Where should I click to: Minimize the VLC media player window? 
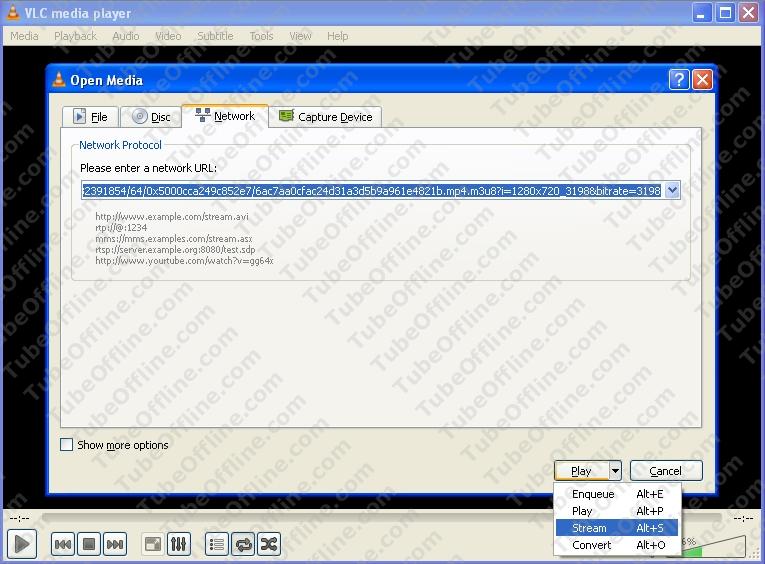[x=702, y=13]
